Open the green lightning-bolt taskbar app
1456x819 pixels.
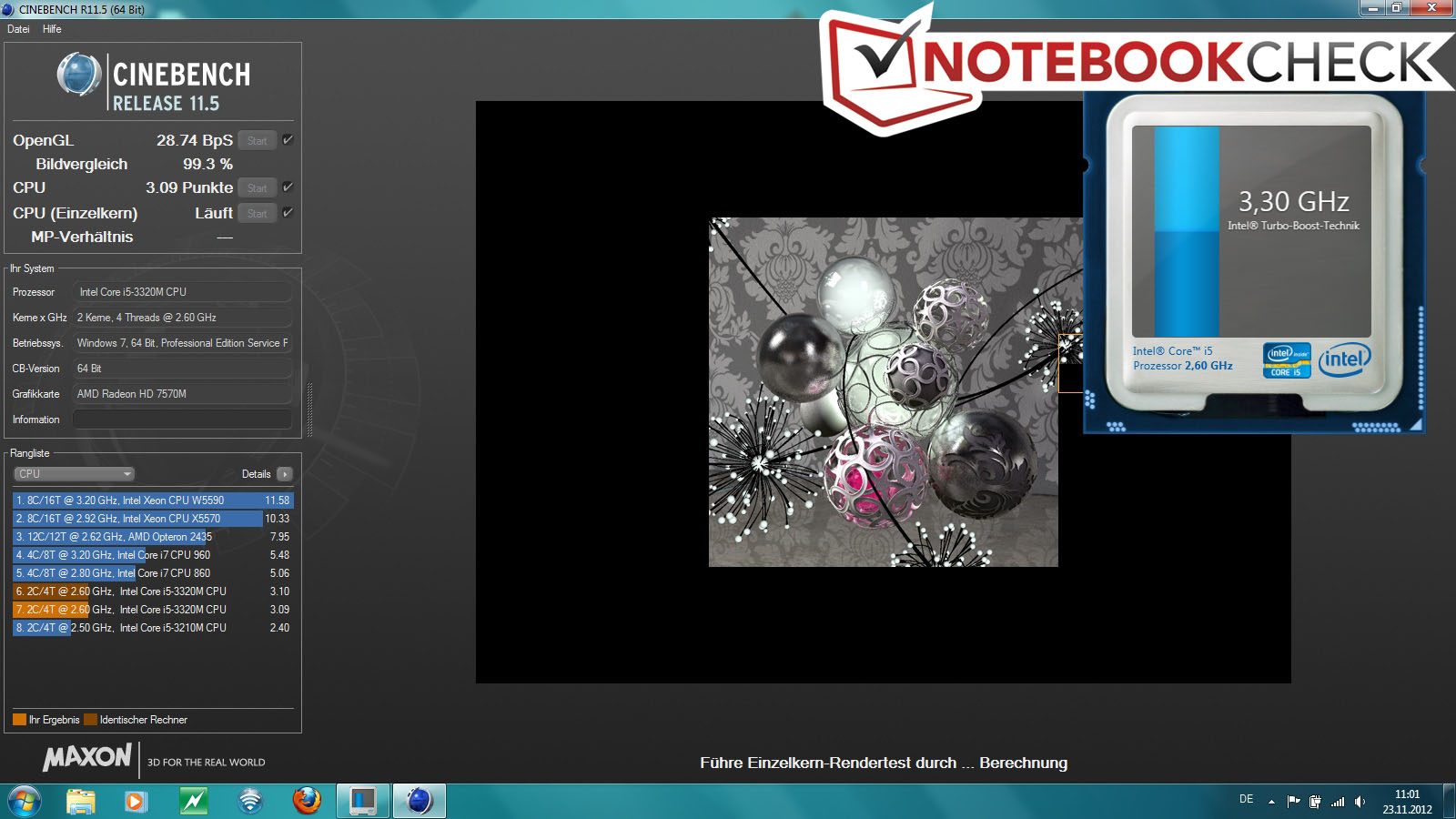pos(193,801)
